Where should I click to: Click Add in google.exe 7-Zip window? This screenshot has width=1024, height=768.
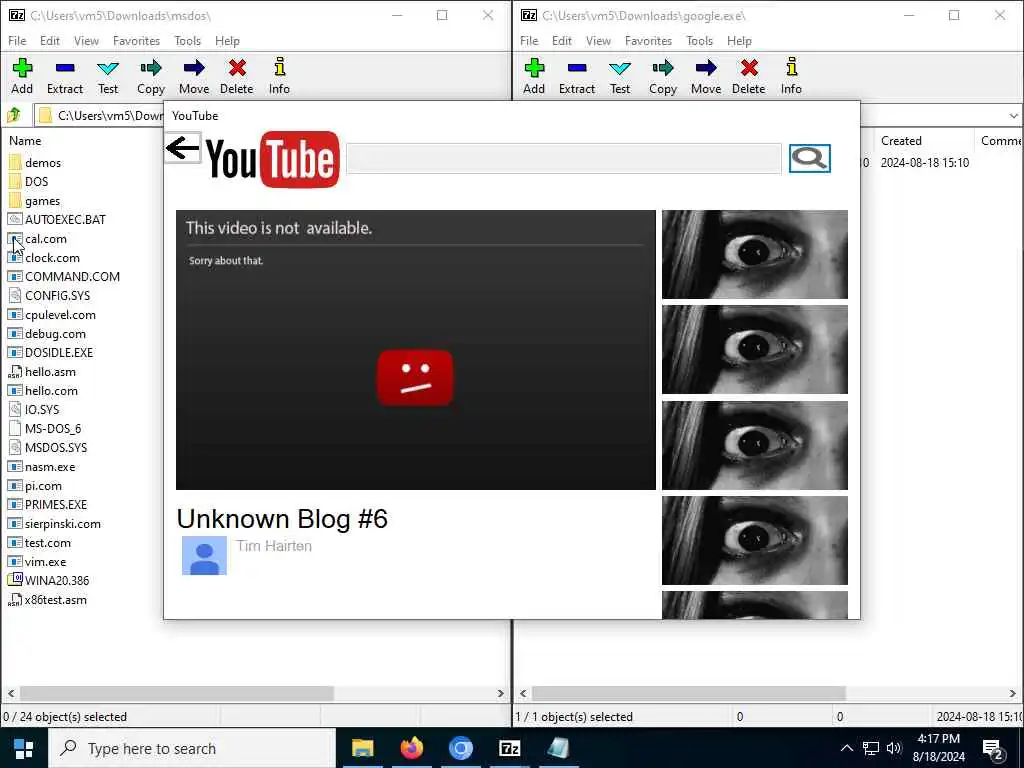click(x=534, y=76)
